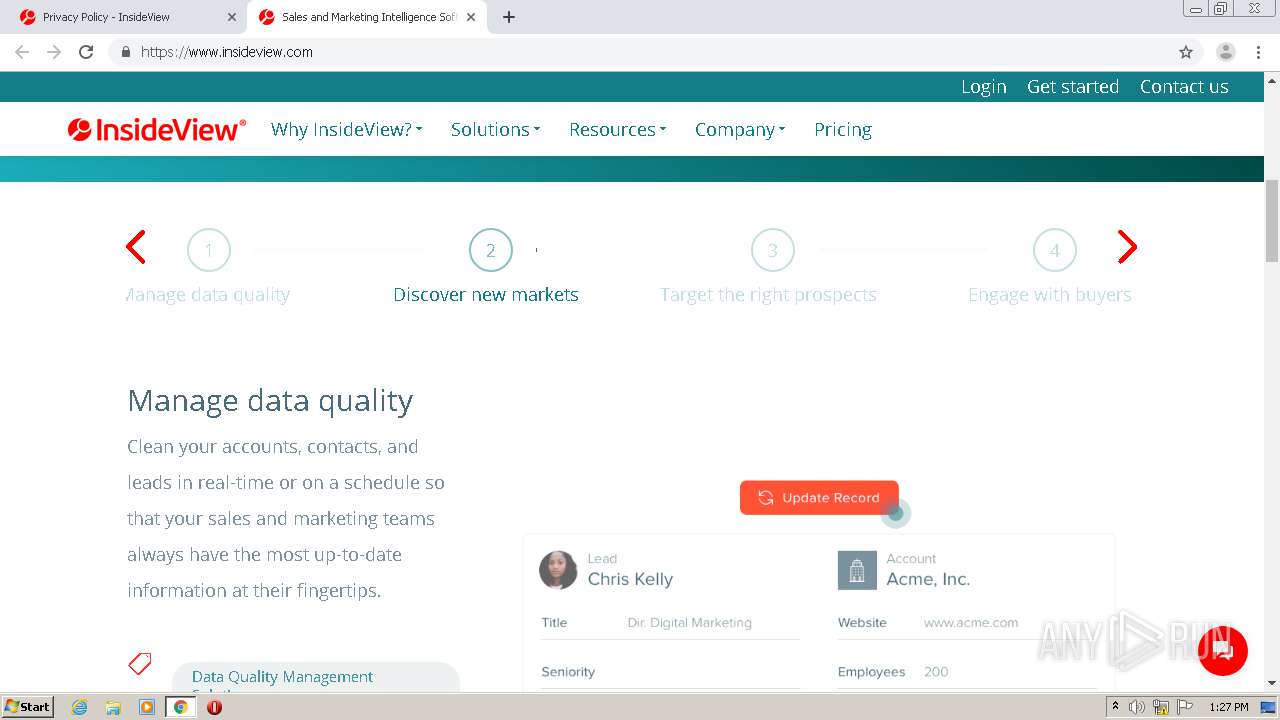1280x720 pixels.
Task: Open the Windows Start menu
Action: pos(27,707)
